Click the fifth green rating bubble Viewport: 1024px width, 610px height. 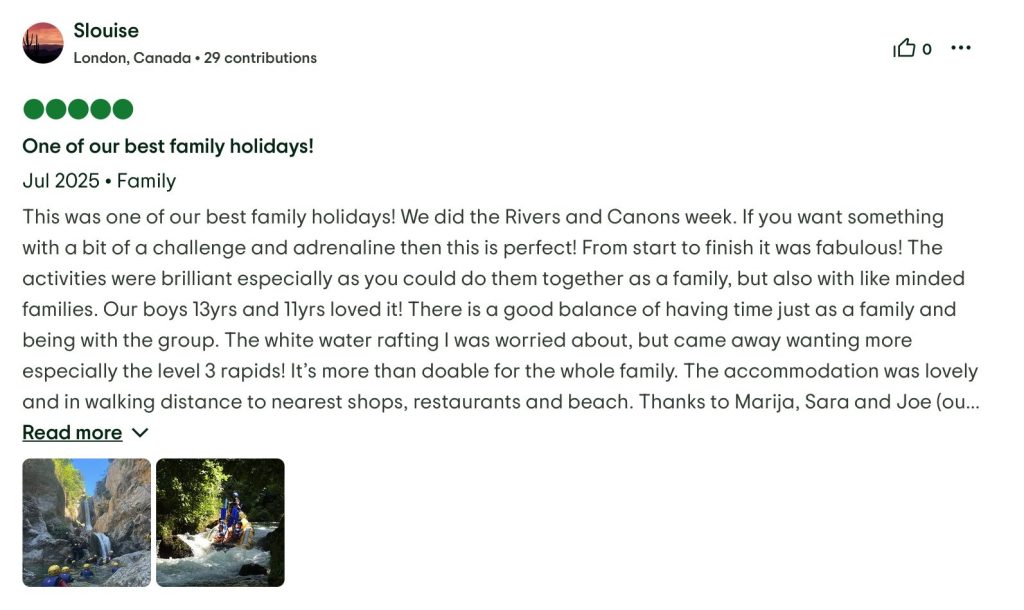pyautogui.click(x=122, y=109)
